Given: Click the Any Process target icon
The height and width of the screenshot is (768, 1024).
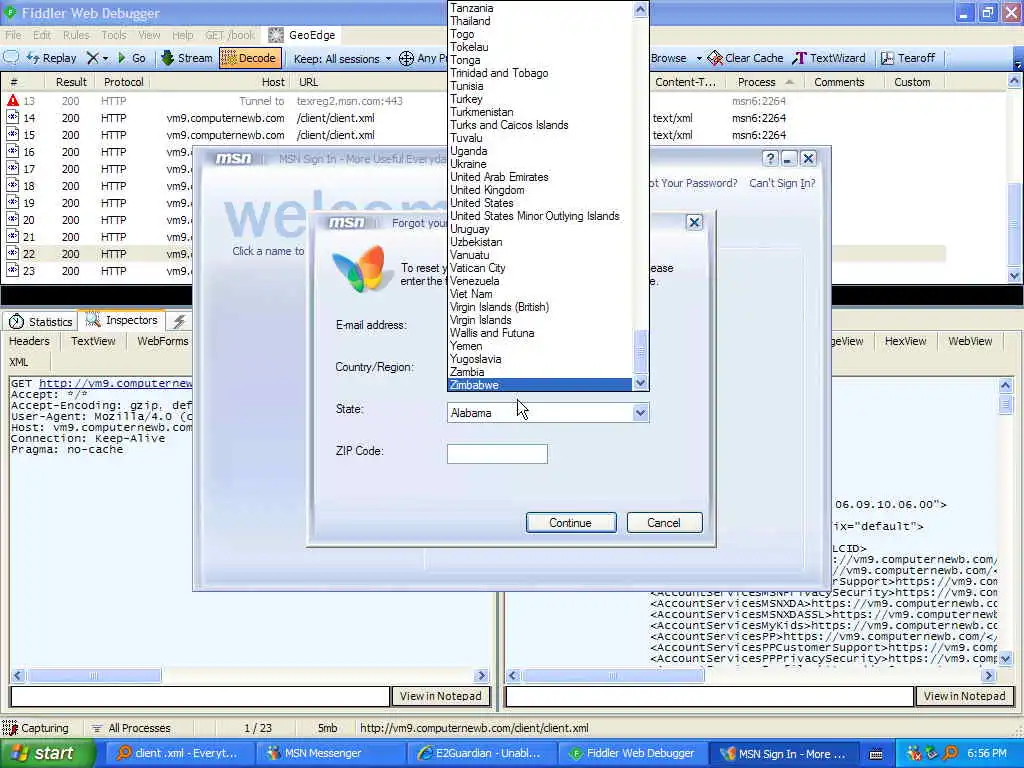Looking at the screenshot, I should [406, 59].
